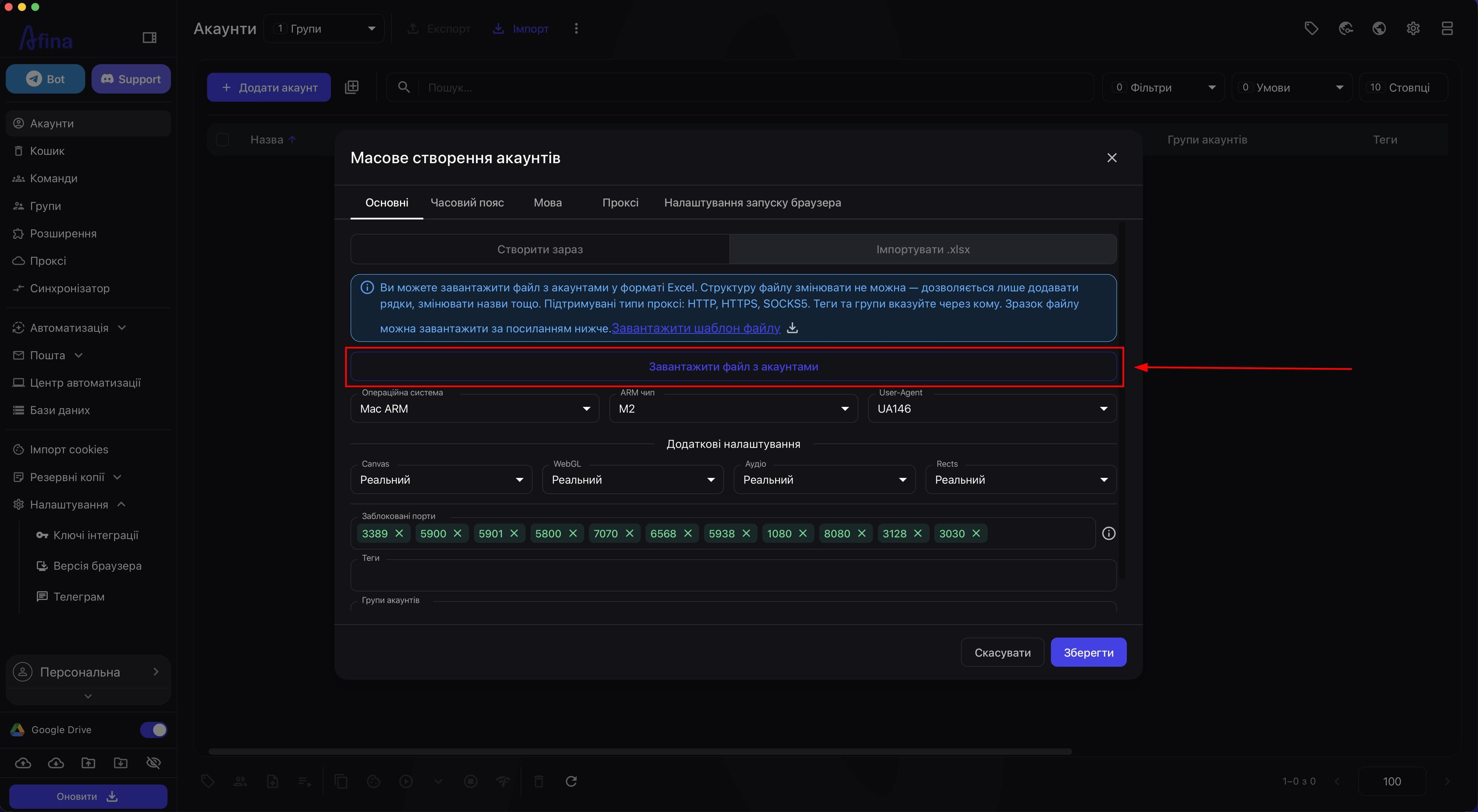Open the gear settings icon
Screen dimensions: 1478x812
pos(1413,29)
